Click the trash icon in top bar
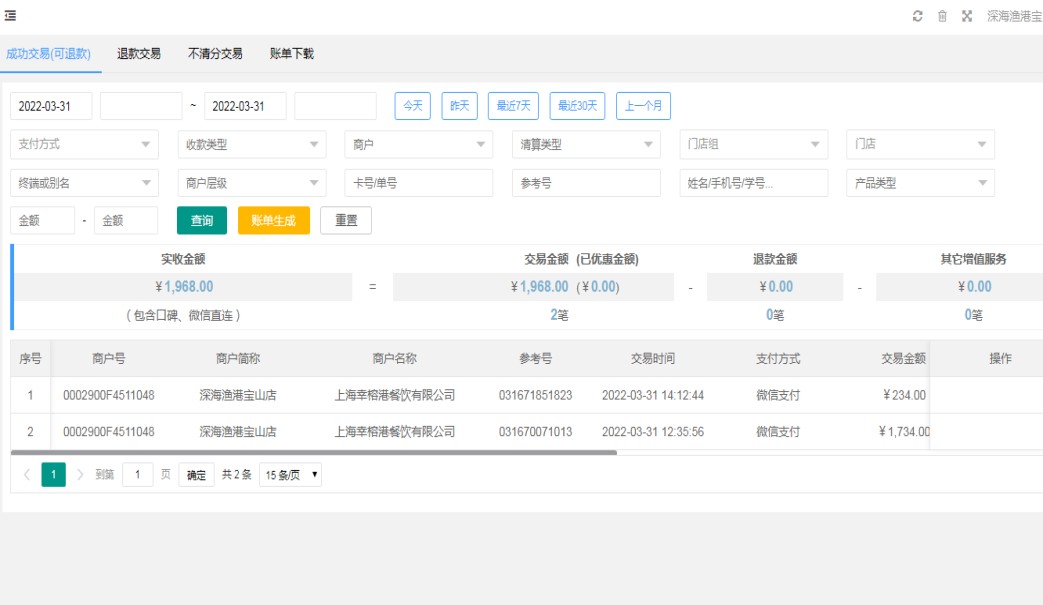The image size is (1043, 605). [942, 16]
